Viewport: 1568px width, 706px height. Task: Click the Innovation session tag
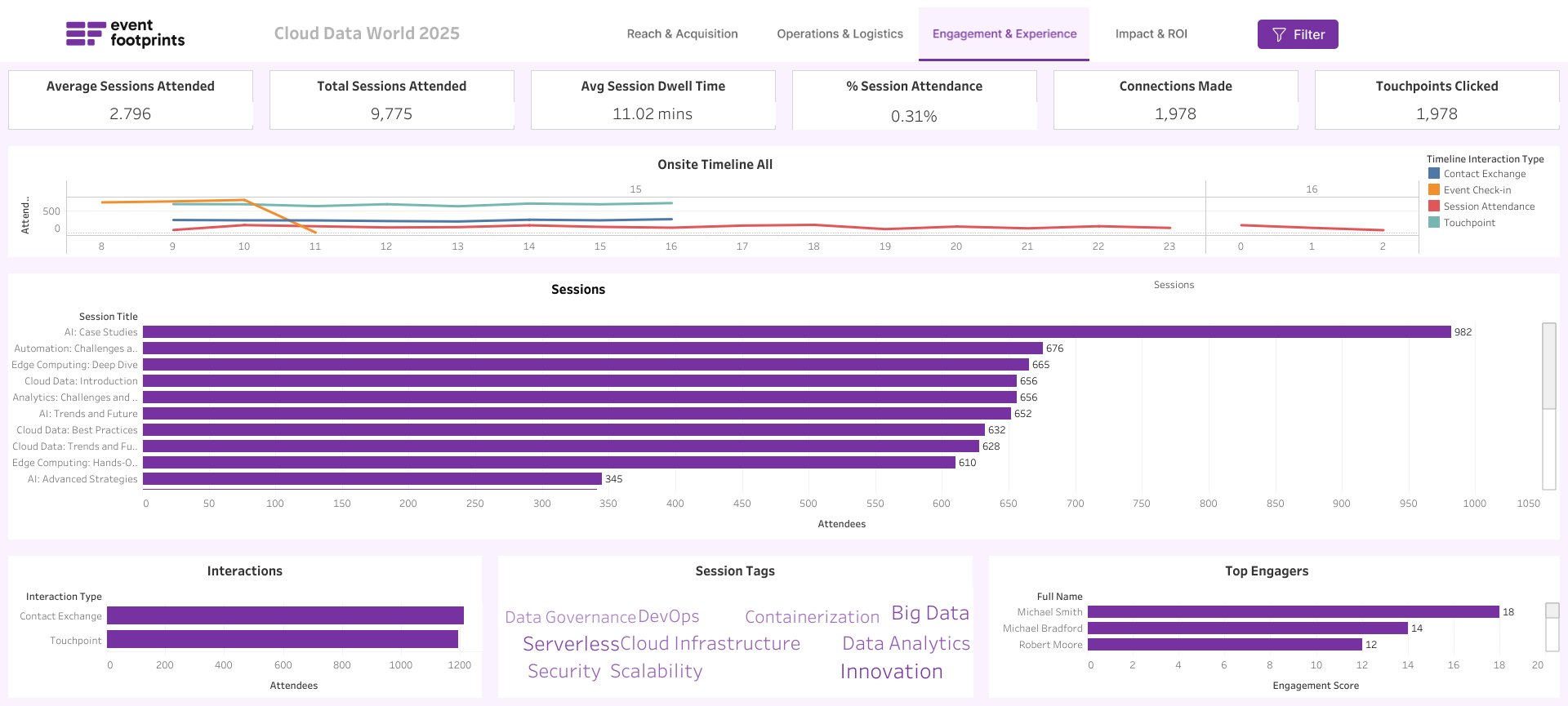coord(891,672)
